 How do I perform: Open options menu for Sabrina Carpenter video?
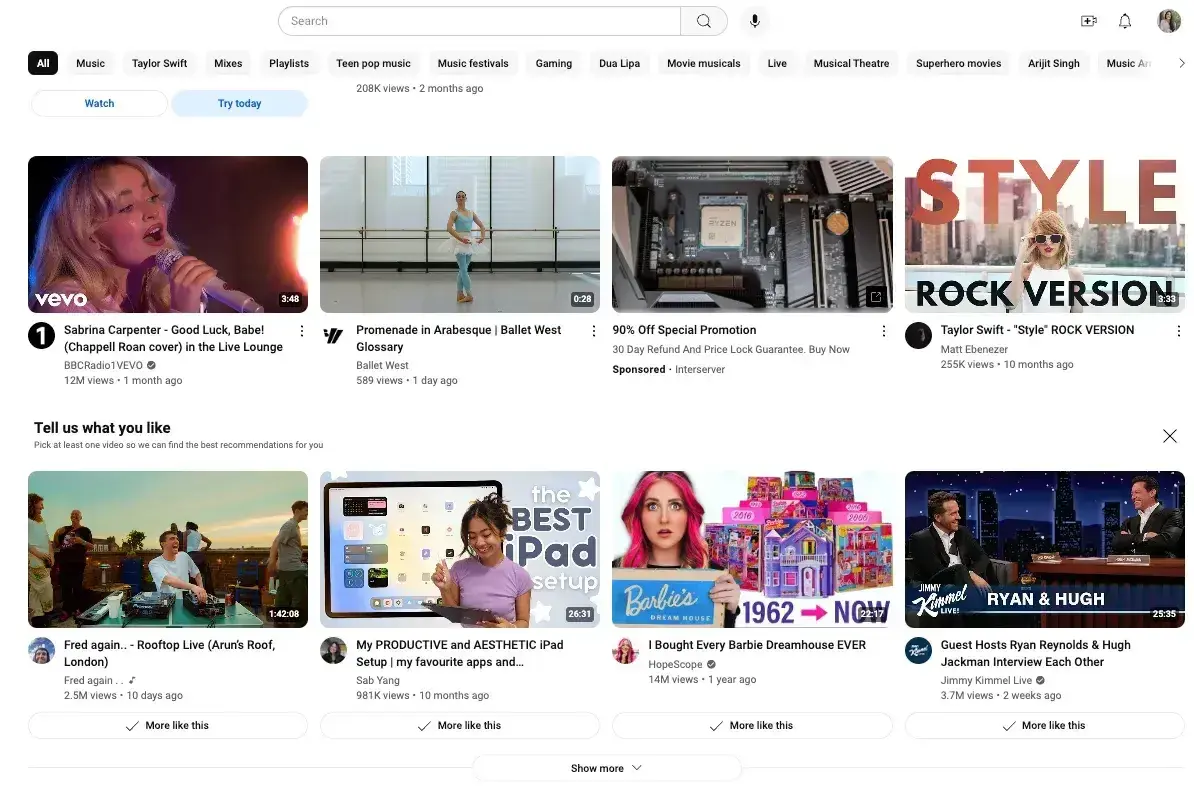click(302, 331)
